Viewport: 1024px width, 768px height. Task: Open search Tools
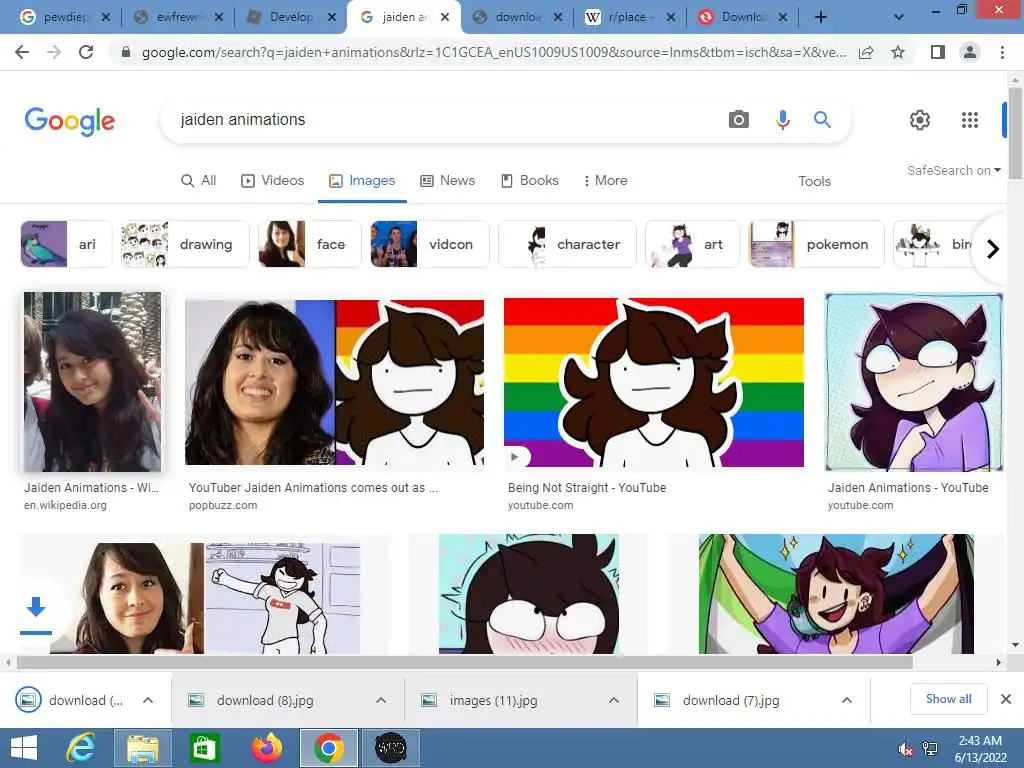[x=814, y=181]
